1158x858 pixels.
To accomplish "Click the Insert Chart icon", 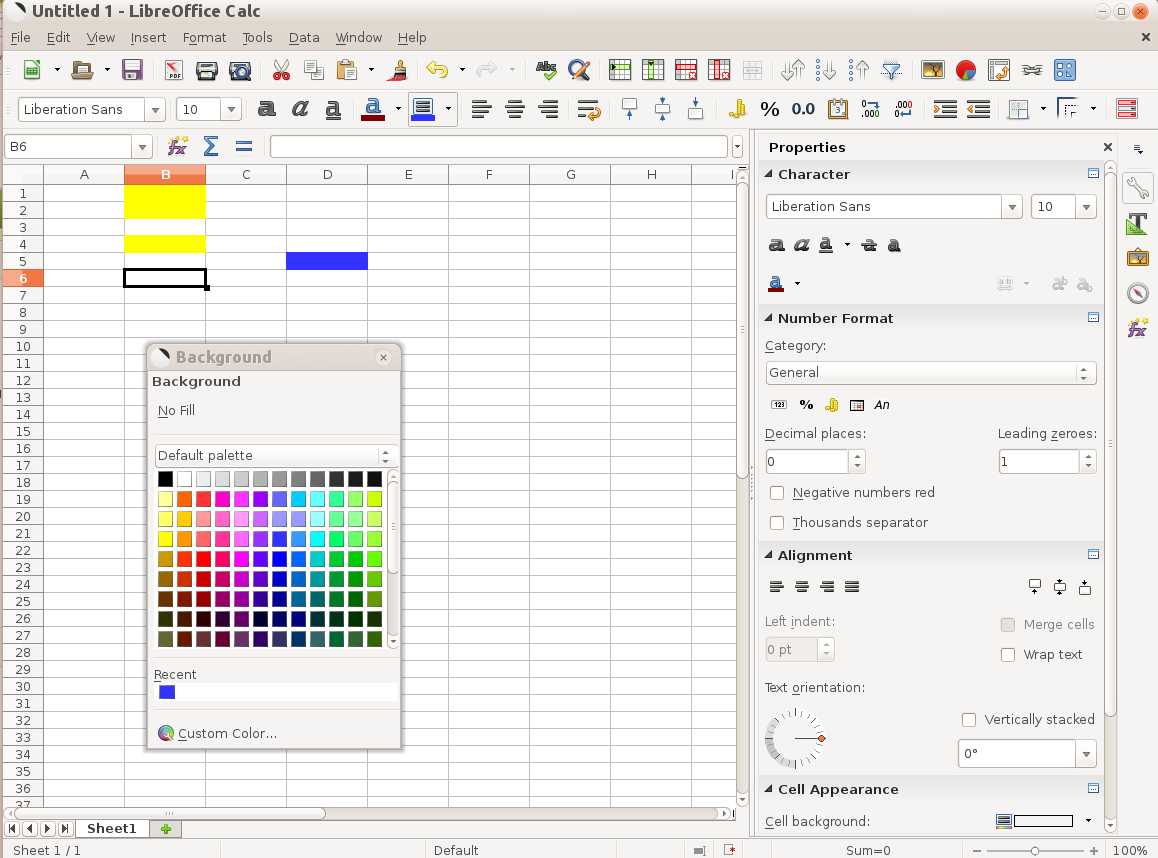I will coord(965,70).
